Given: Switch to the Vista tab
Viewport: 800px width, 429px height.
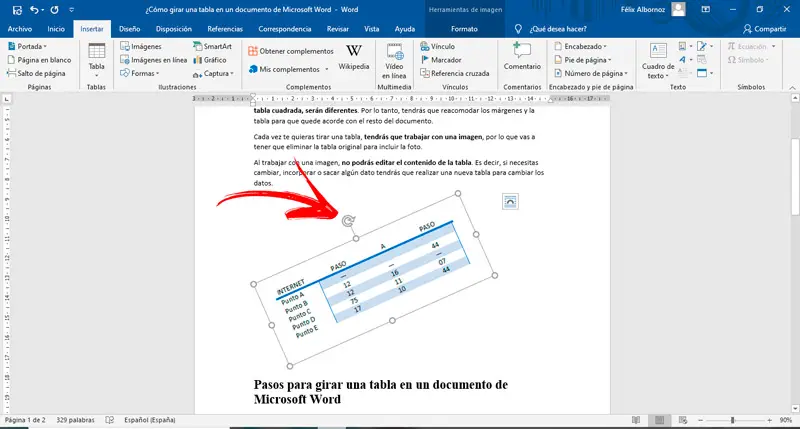Looking at the screenshot, I should (371, 29).
